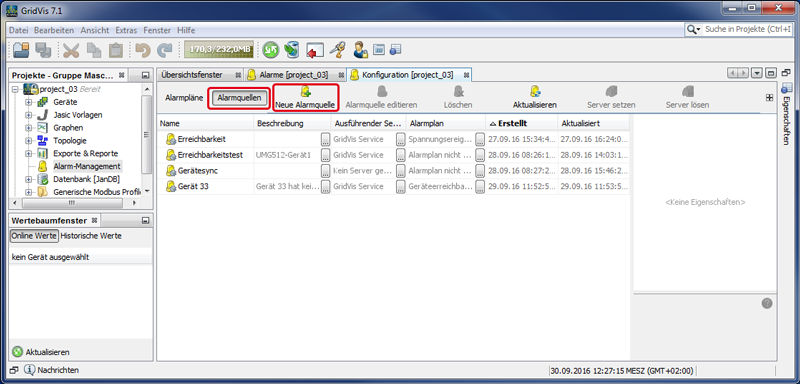The width and height of the screenshot is (800, 384).
Task: Click the keys icon in main toolbar
Action: point(336,49)
